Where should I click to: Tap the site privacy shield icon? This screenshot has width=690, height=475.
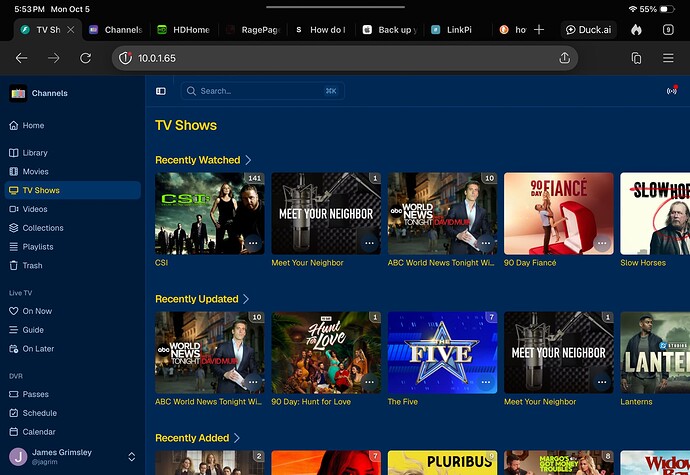point(125,58)
